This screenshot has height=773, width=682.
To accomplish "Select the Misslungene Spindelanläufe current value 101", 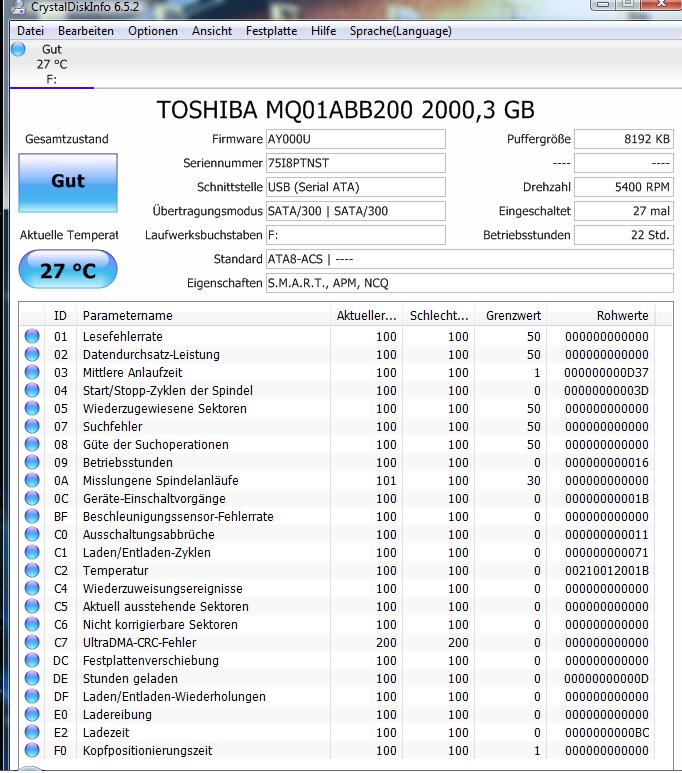I will coord(386,481).
